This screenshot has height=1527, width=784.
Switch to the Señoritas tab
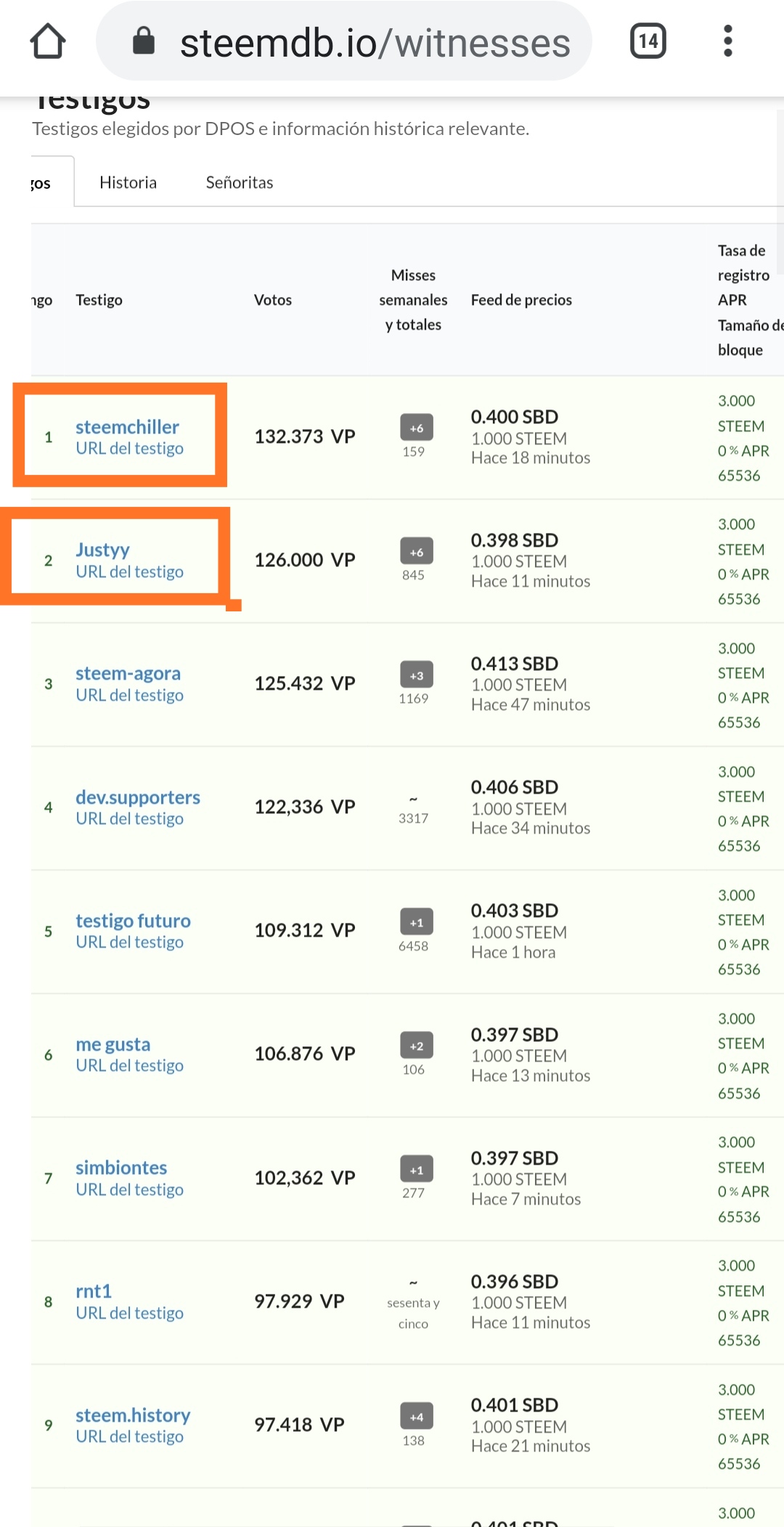click(x=240, y=182)
